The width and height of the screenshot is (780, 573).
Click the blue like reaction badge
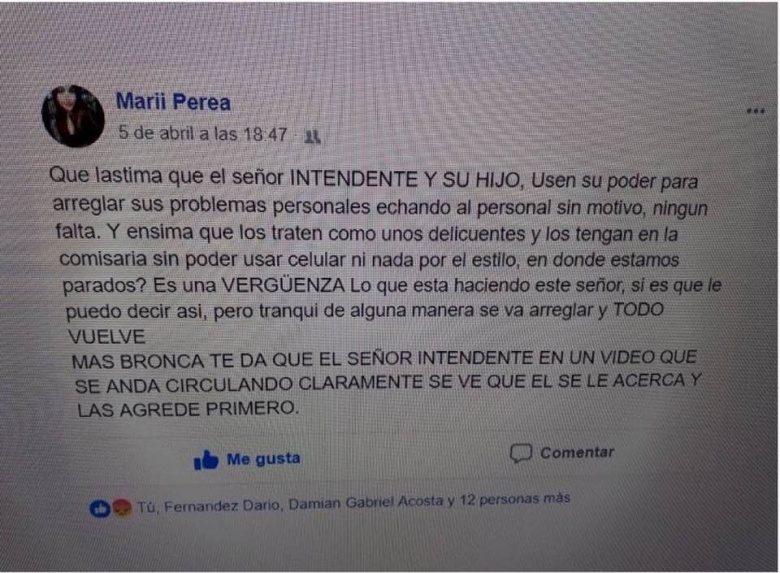coord(99,508)
